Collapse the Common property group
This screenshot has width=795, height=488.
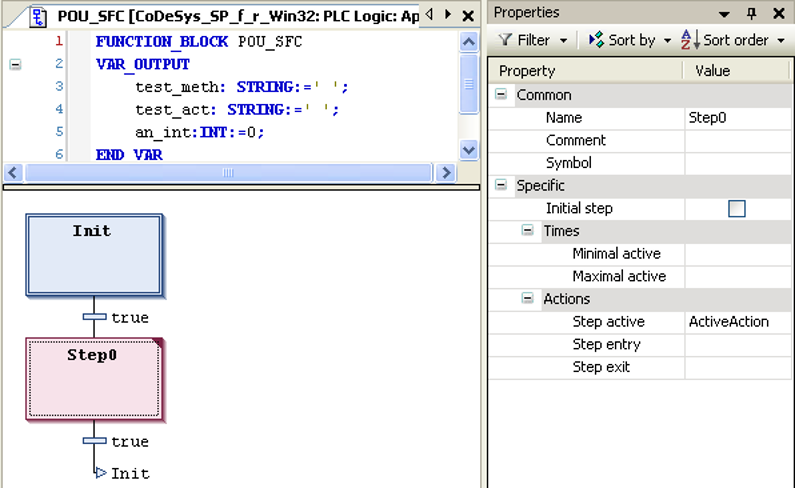tap(500, 95)
